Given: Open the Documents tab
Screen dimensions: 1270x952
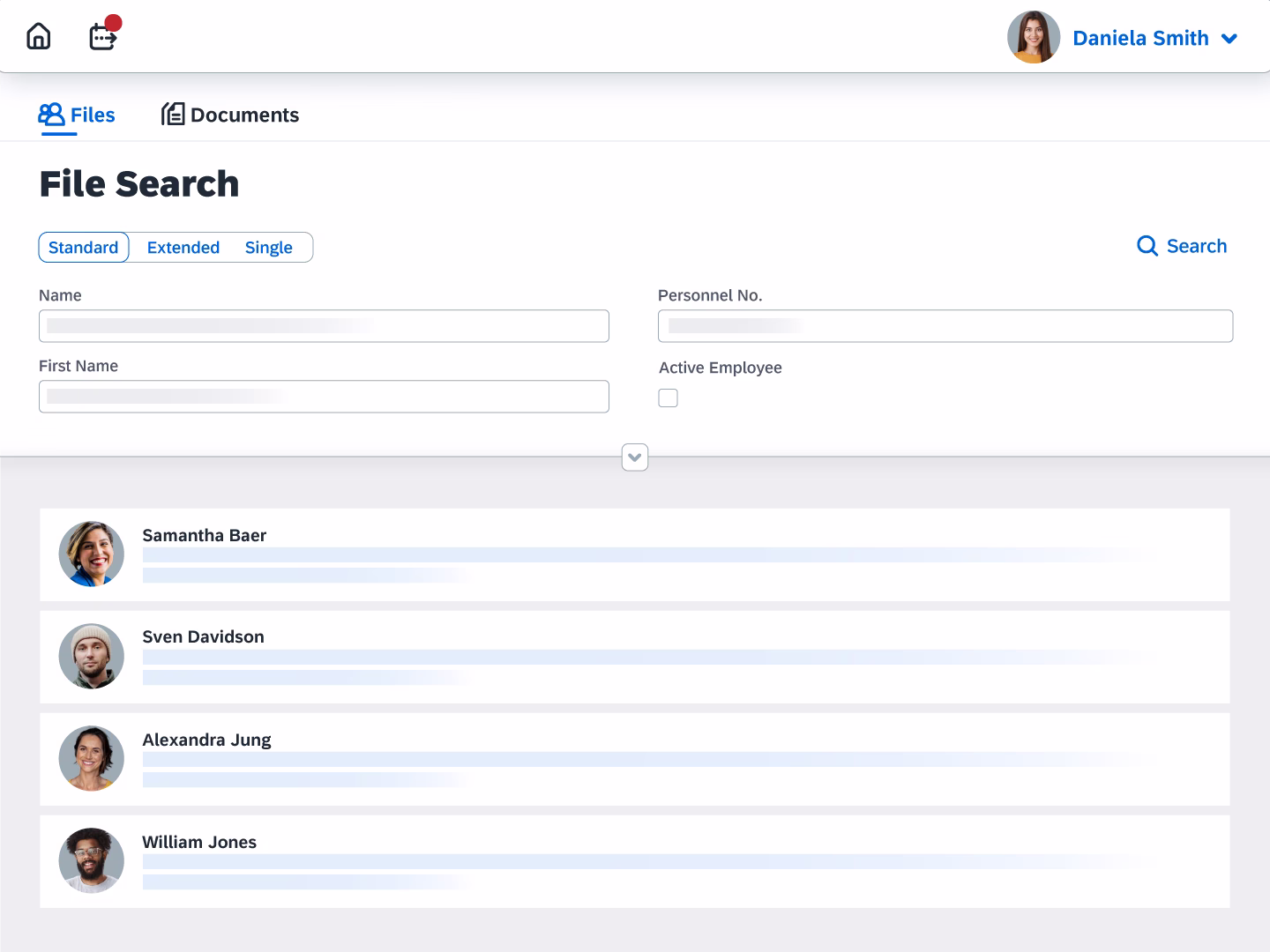Looking at the screenshot, I should click(x=244, y=115).
